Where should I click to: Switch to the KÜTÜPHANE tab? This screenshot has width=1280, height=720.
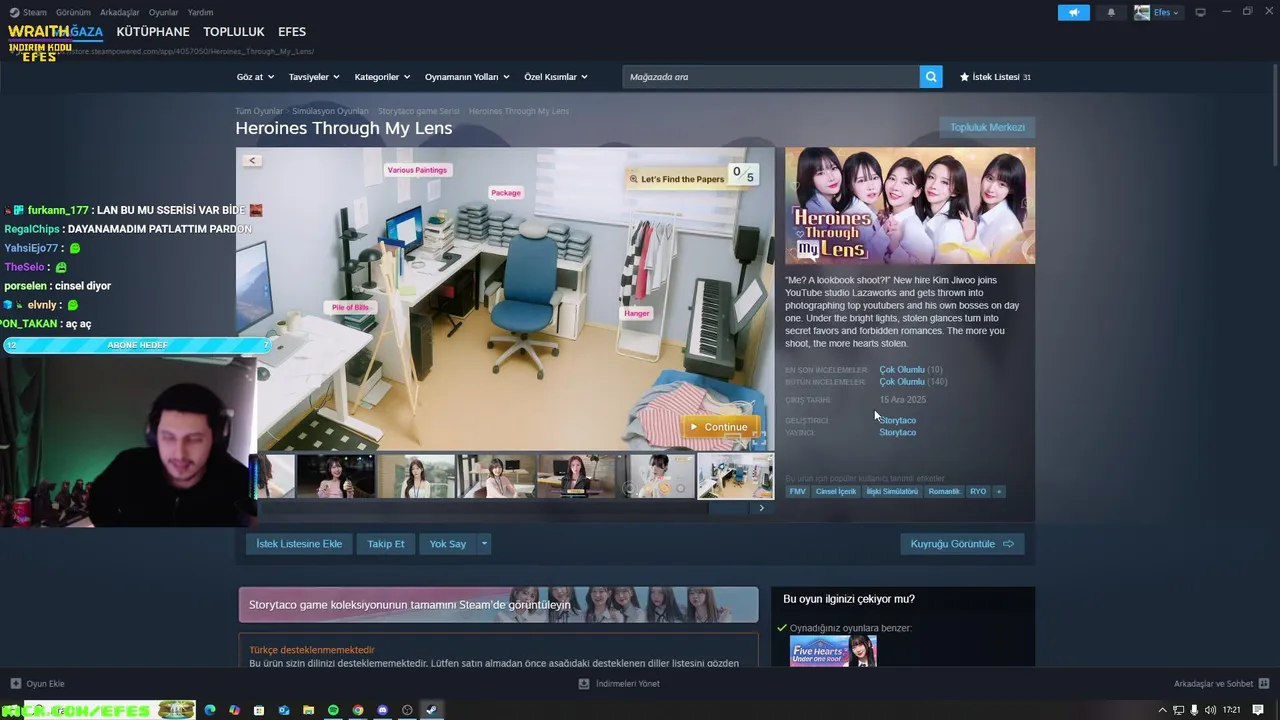153,32
